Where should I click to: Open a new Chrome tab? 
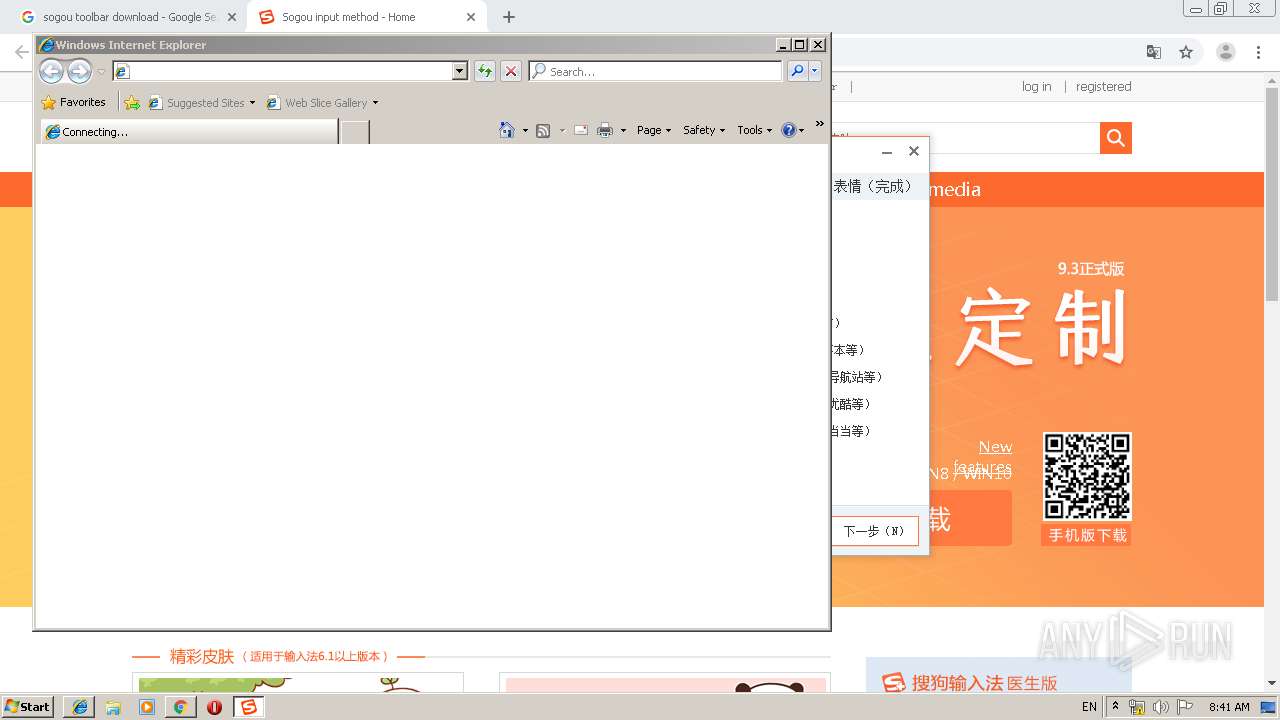click(509, 17)
